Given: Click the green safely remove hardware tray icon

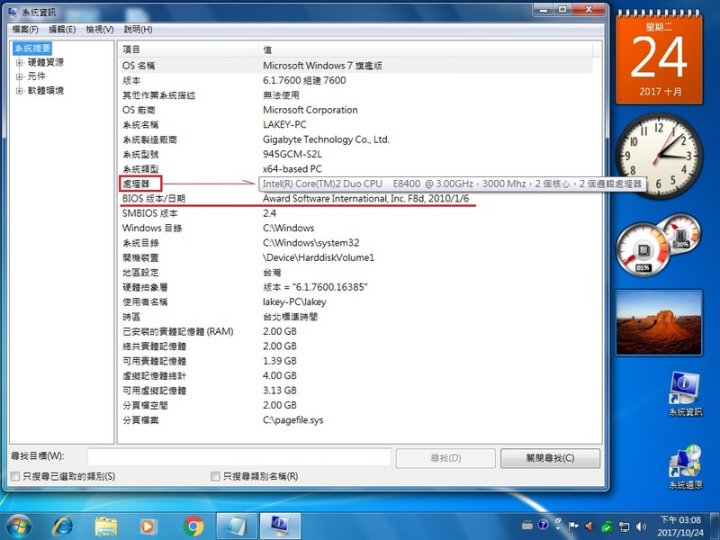Looking at the screenshot, I should click(x=607, y=526).
